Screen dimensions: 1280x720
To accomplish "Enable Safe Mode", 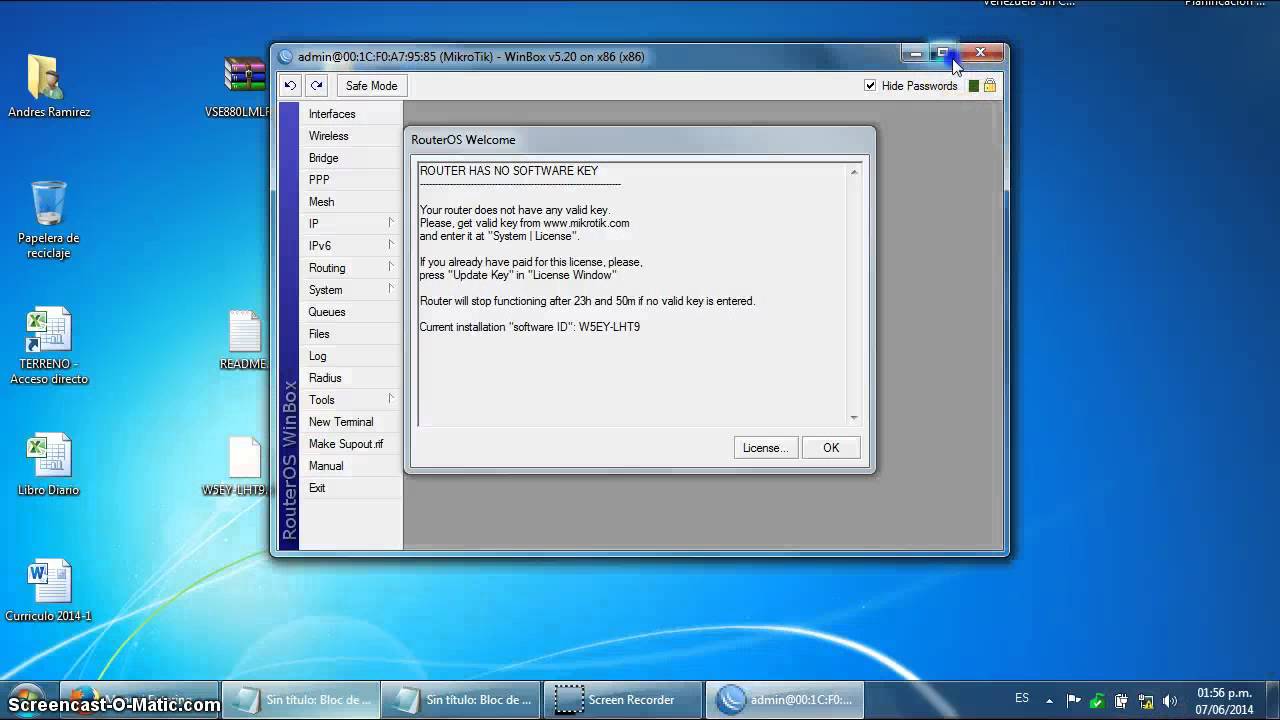I will click(x=371, y=86).
